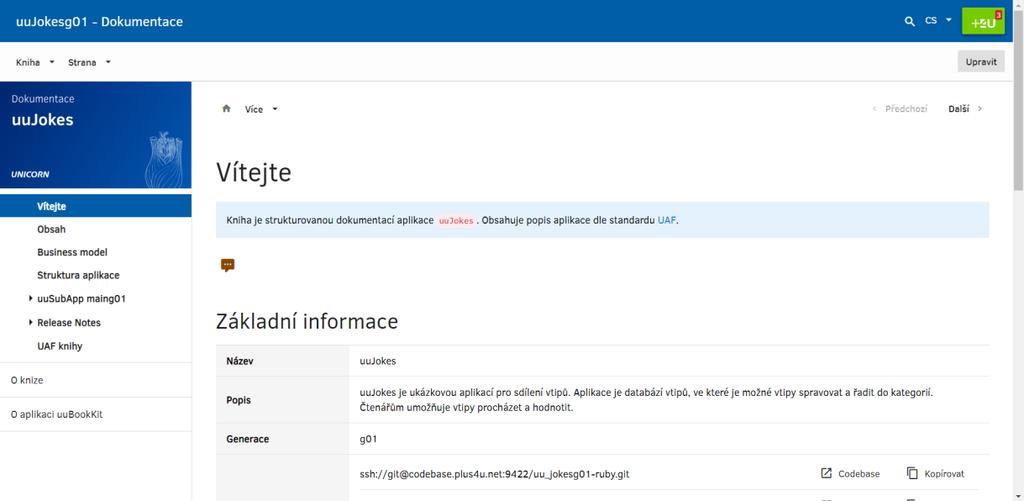Click the ssh git repository URL text
Image resolution: width=1024 pixels, height=501 pixels.
click(x=494, y=474)
